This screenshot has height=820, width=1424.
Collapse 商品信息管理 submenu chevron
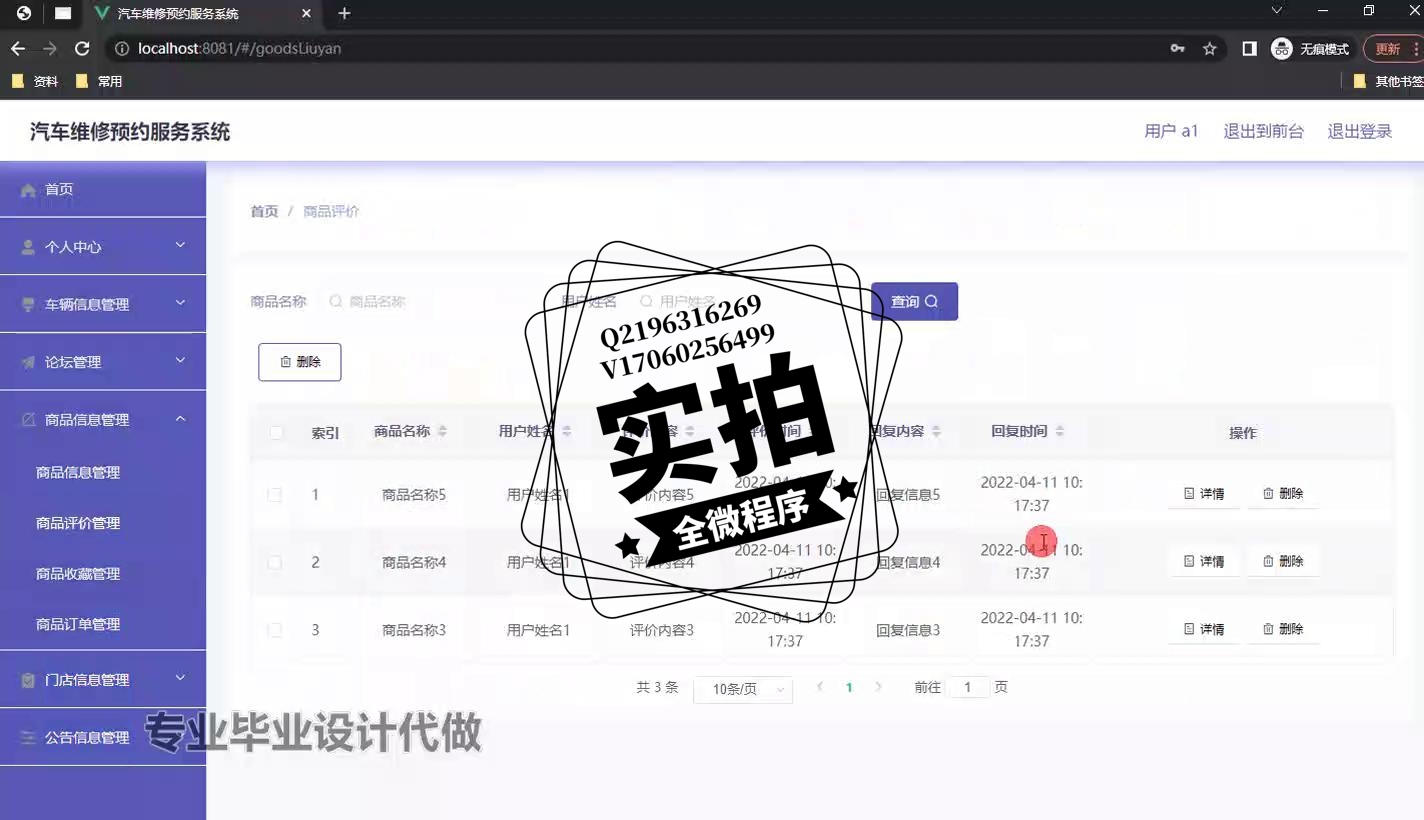coord(180,419)
